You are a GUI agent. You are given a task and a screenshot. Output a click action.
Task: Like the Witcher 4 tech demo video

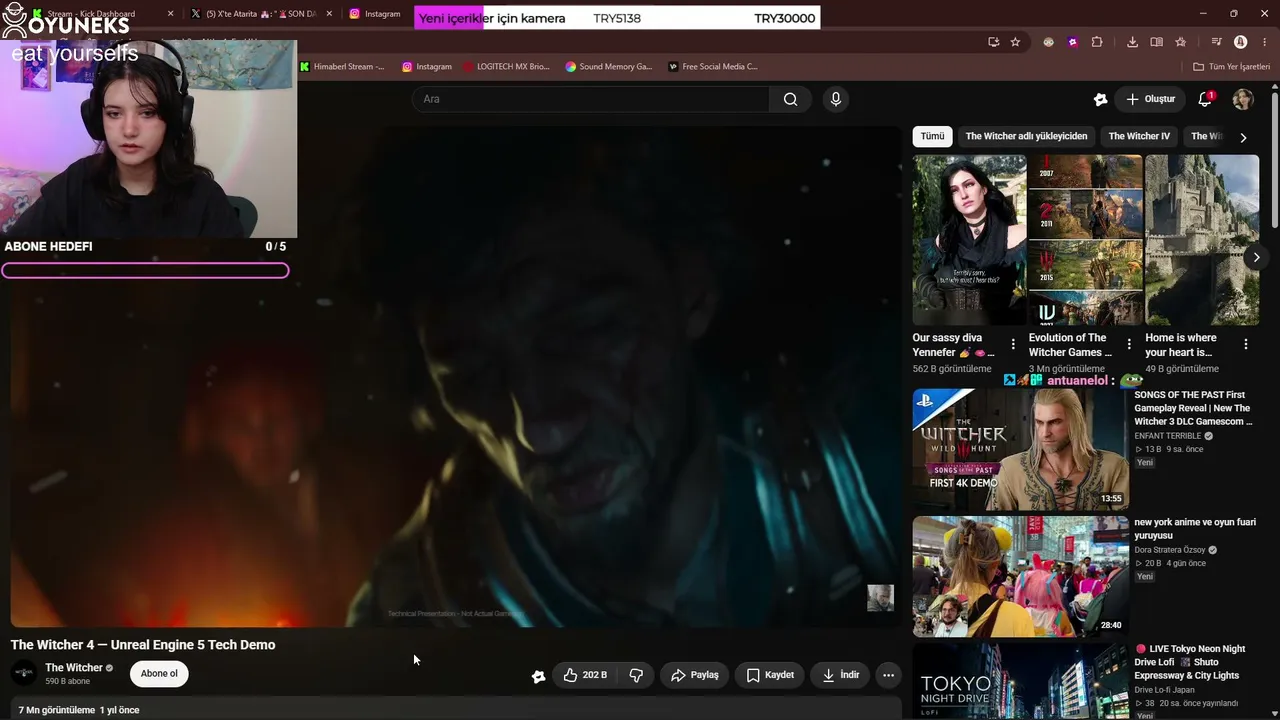(x=585, y=675)
